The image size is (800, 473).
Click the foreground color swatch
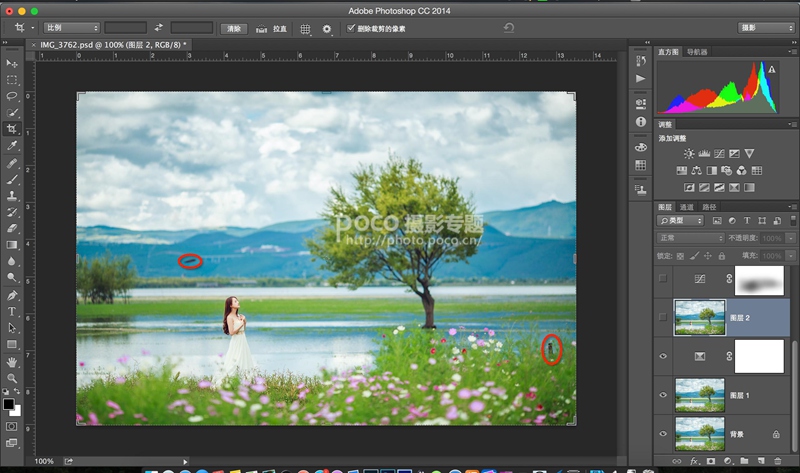pos(9,404)
